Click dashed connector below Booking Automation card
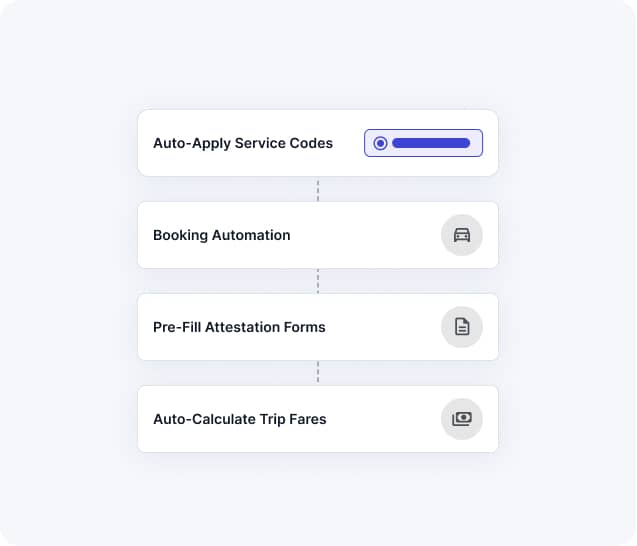This screenshot has height=546, width=637. (x=318, y=281)
